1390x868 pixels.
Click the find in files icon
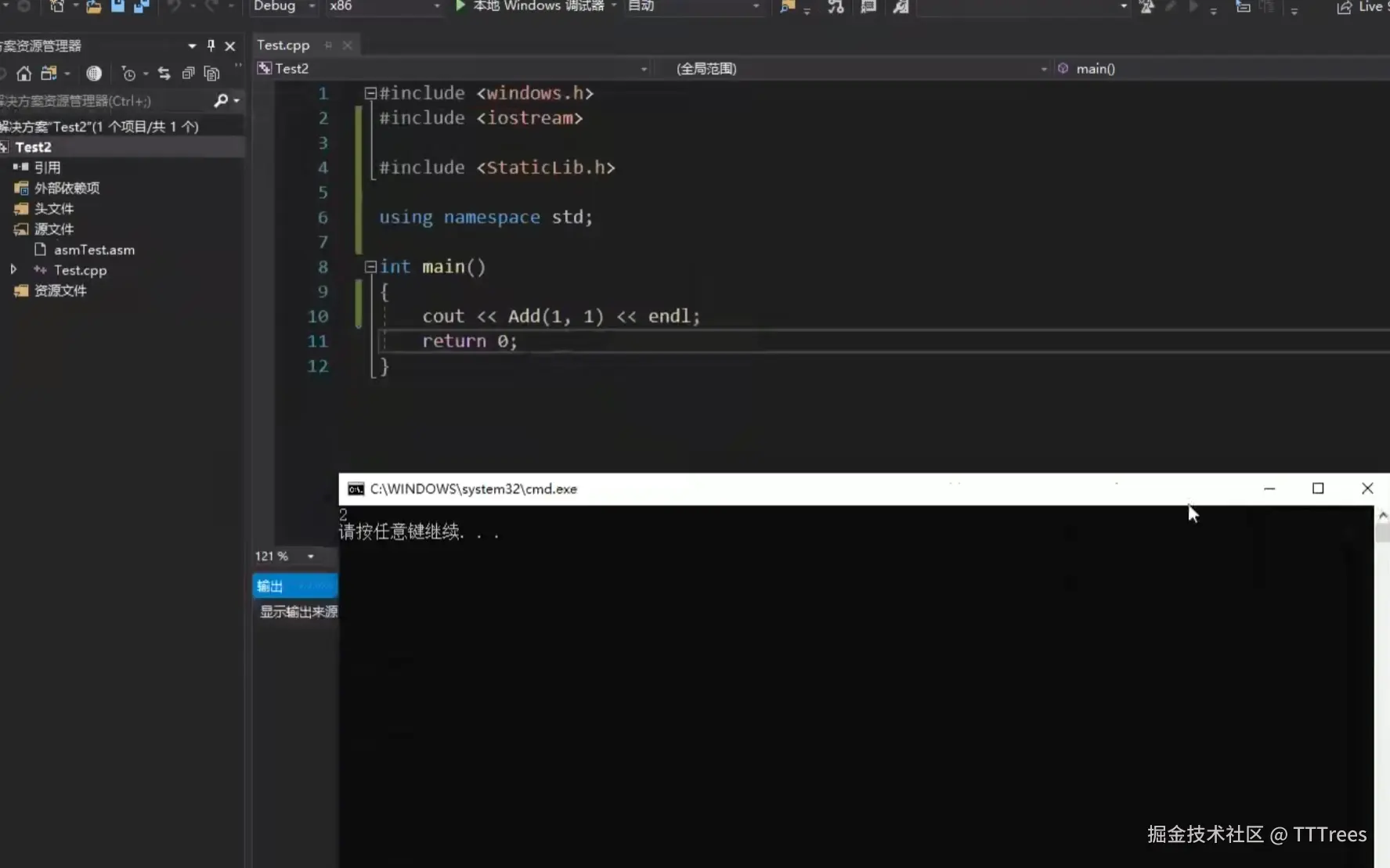point(787,6)
